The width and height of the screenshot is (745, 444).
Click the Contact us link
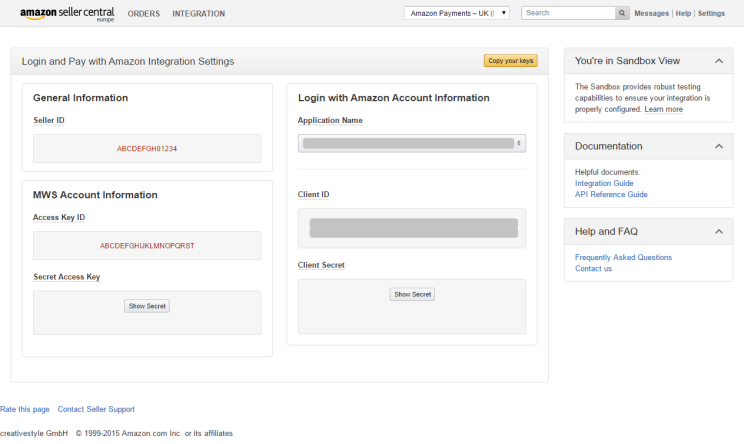[x=593, y=269]
